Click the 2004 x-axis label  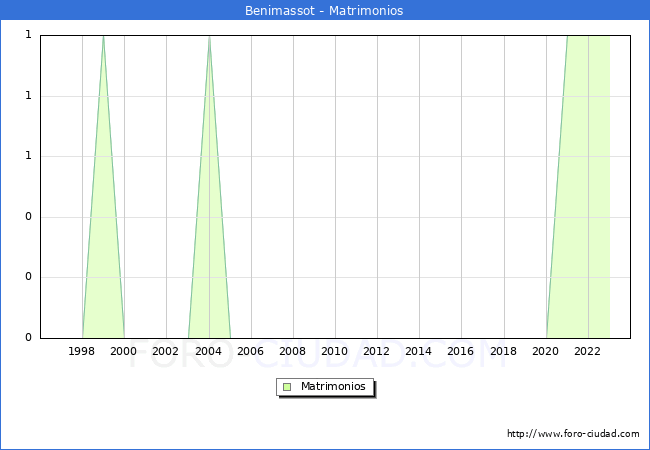pyautogui.click(x=209, y=351)
